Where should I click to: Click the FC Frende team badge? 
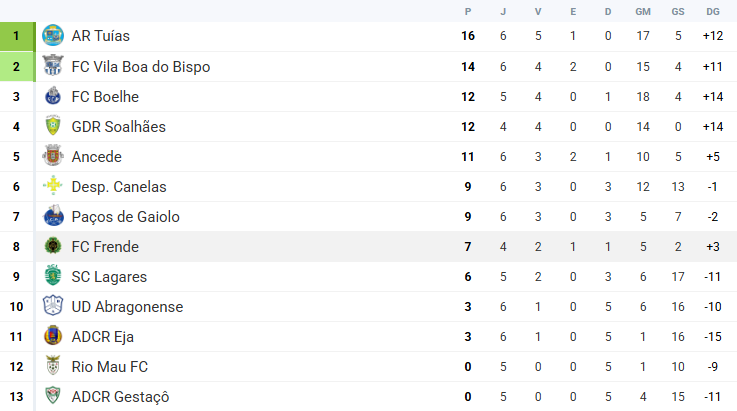click(x=53, y=247)
